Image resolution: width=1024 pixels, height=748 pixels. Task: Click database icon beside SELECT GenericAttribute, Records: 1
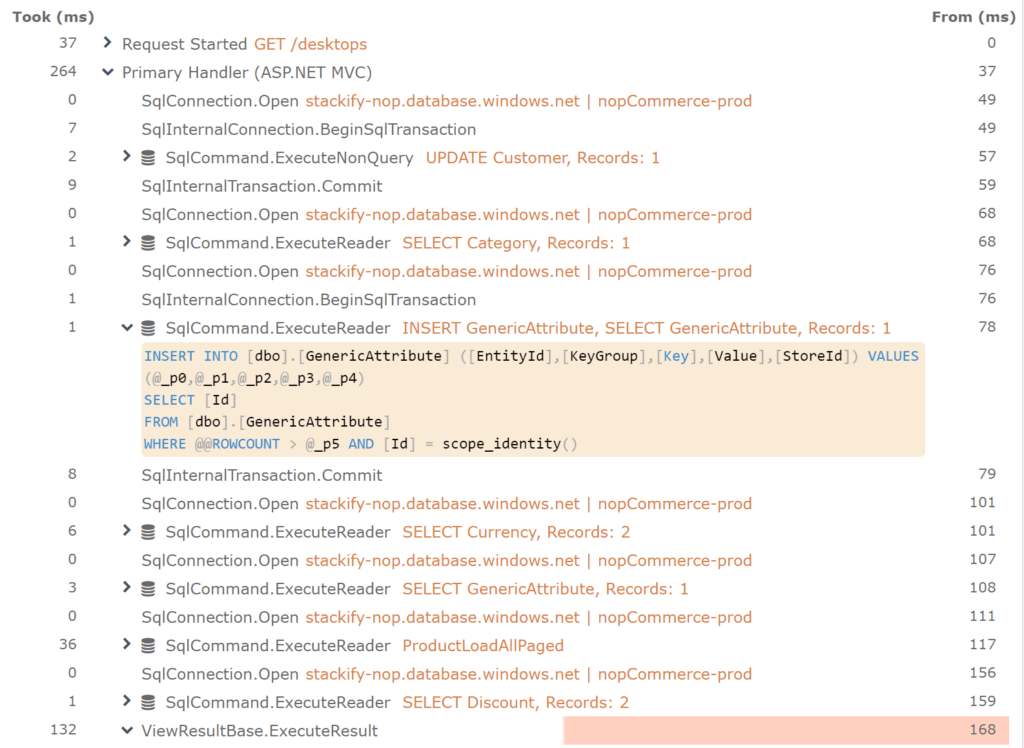[x=148, y=589]
